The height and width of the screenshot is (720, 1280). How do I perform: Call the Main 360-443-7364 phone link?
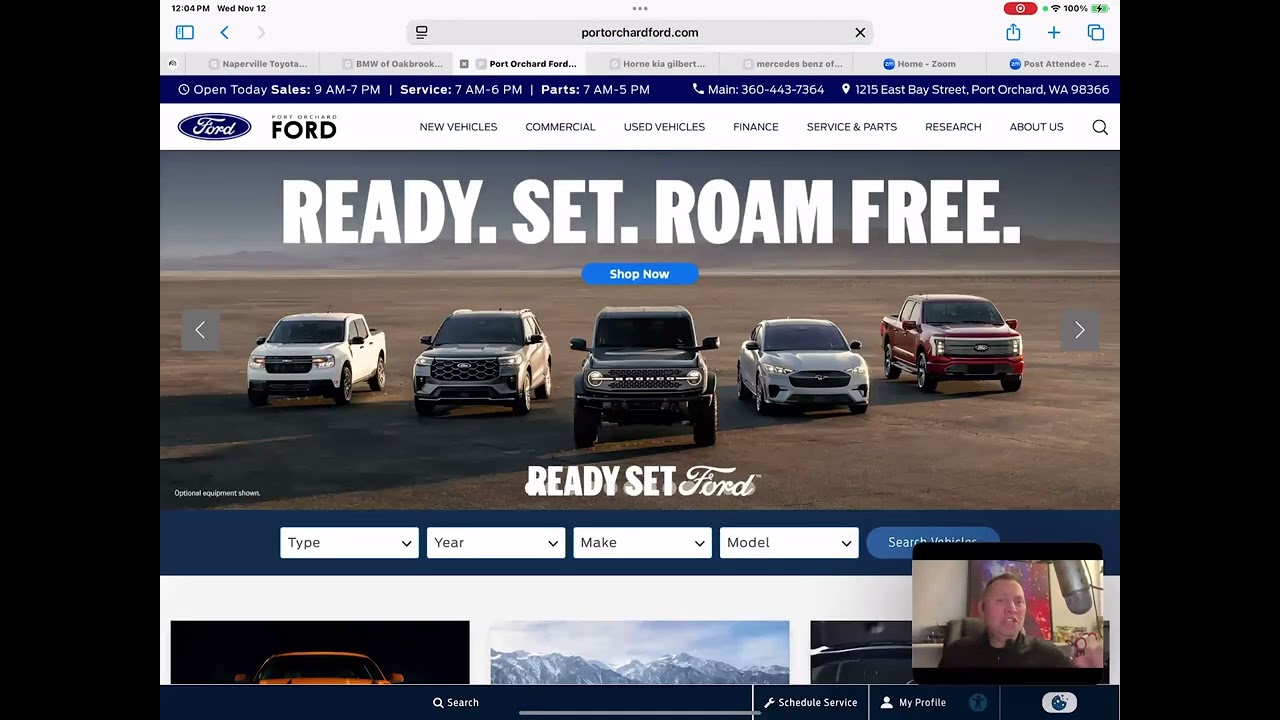point(758,89)
